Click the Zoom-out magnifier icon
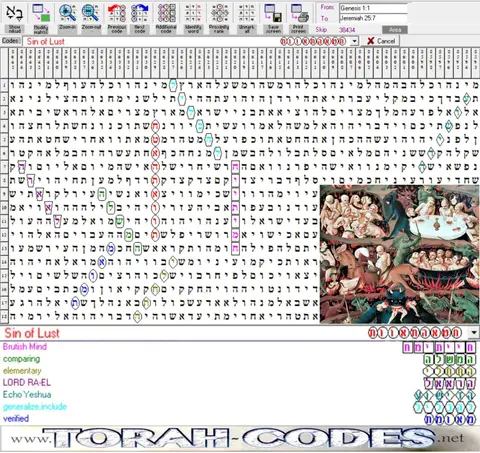Viewport: 480px width, 453px height. click(x=91, y=13)
